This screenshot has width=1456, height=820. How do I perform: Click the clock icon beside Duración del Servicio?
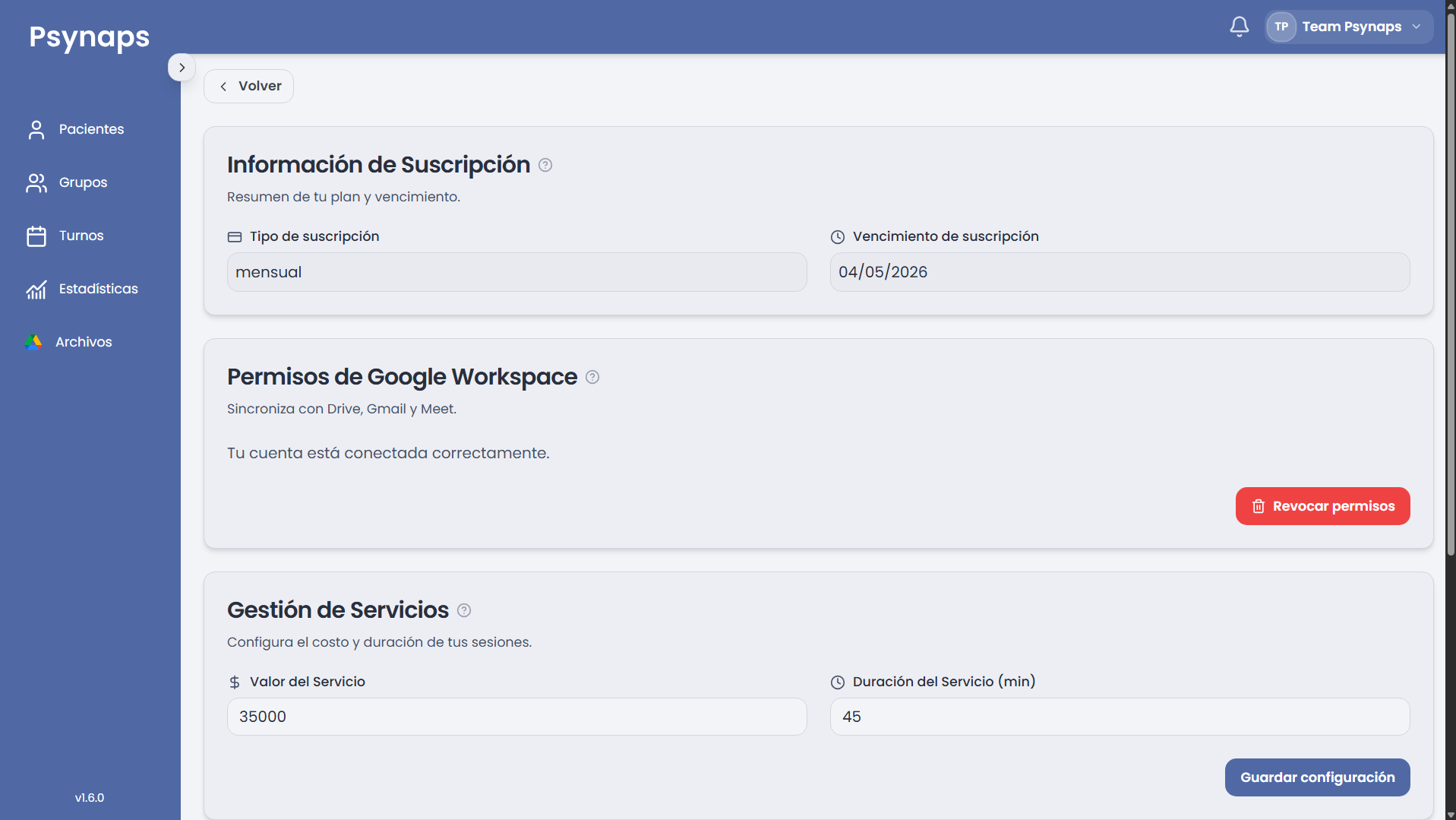coord(838,682)
